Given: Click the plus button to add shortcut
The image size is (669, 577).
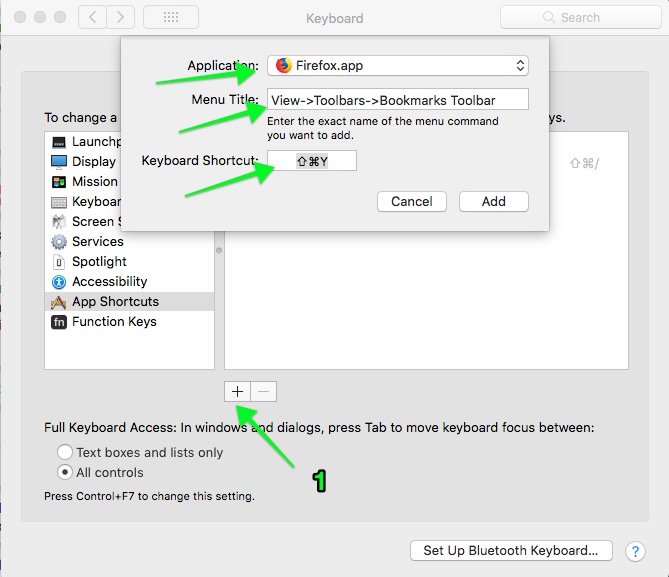Looking at the screenshot, I should pyautogui.click(x=238, y=391).
